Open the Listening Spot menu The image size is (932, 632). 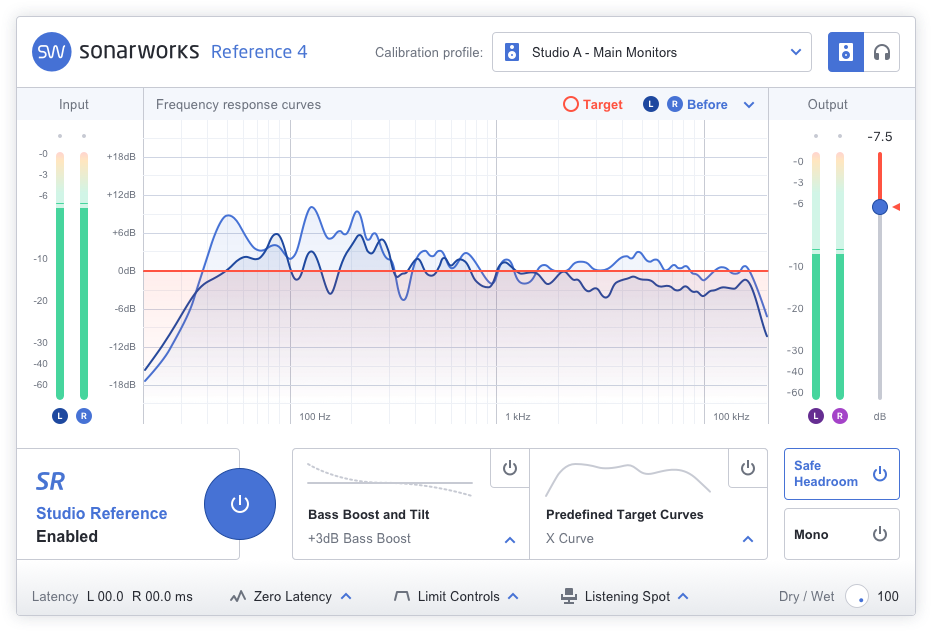pyautogui.click(x=683, y=596)
